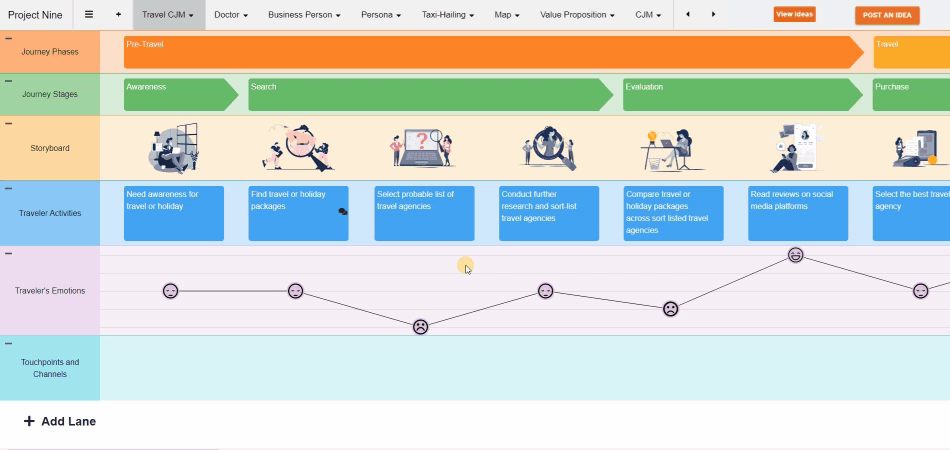Select the sad face emotion under Select probable list

point(421,326)
